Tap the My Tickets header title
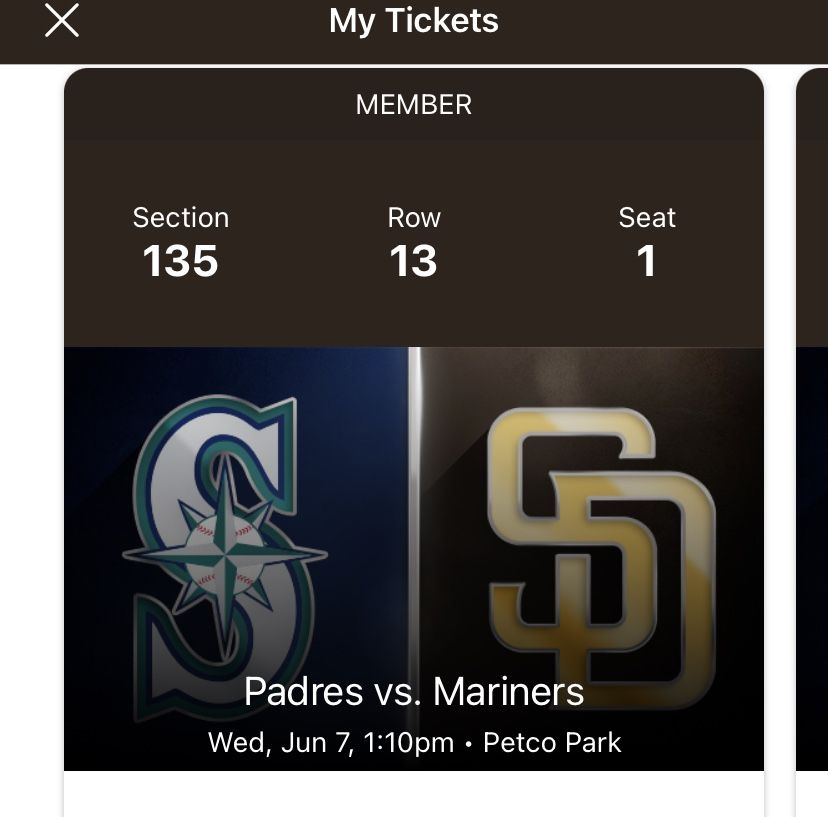This screenshot has height=817, width=828. pyautogui.click(x=413, y=21)
